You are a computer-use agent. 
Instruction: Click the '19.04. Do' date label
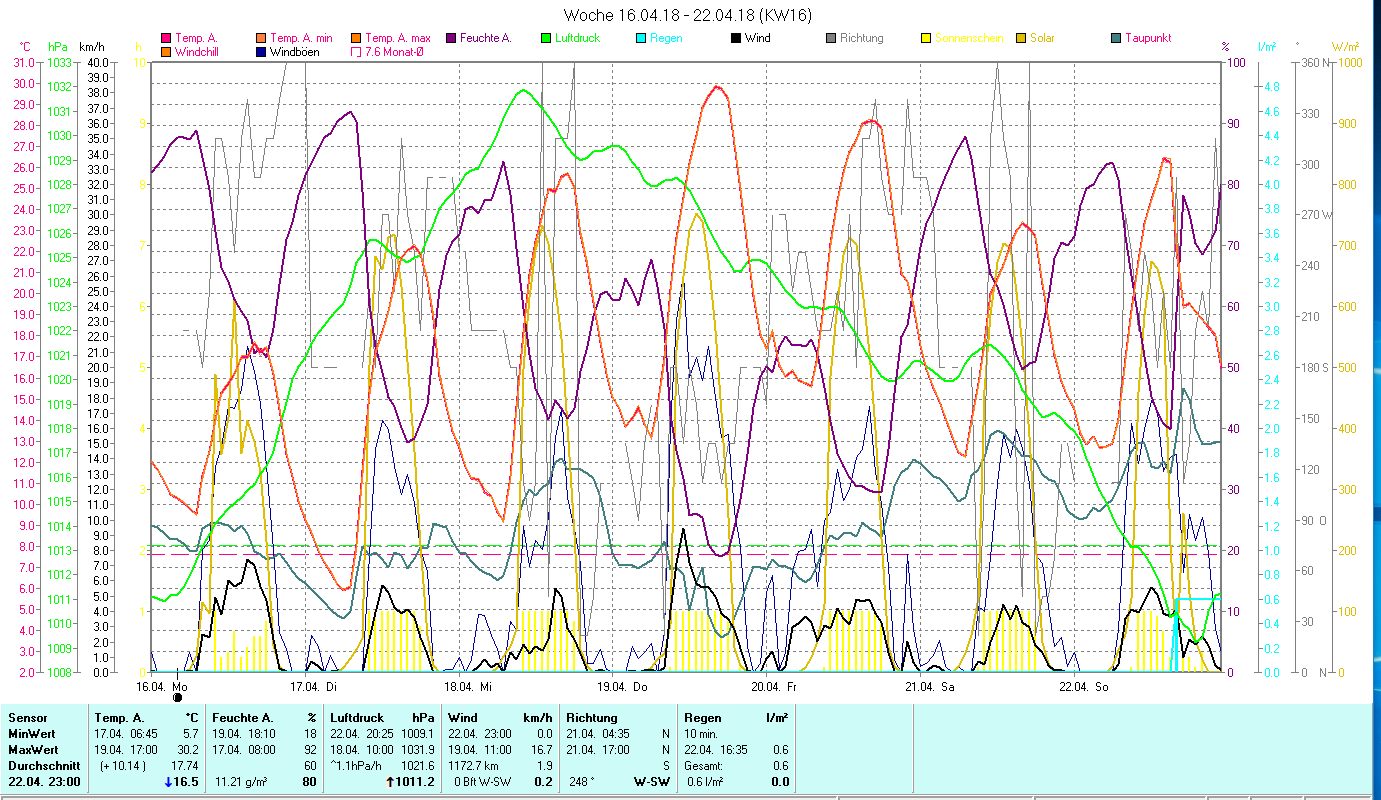point(622,687)
